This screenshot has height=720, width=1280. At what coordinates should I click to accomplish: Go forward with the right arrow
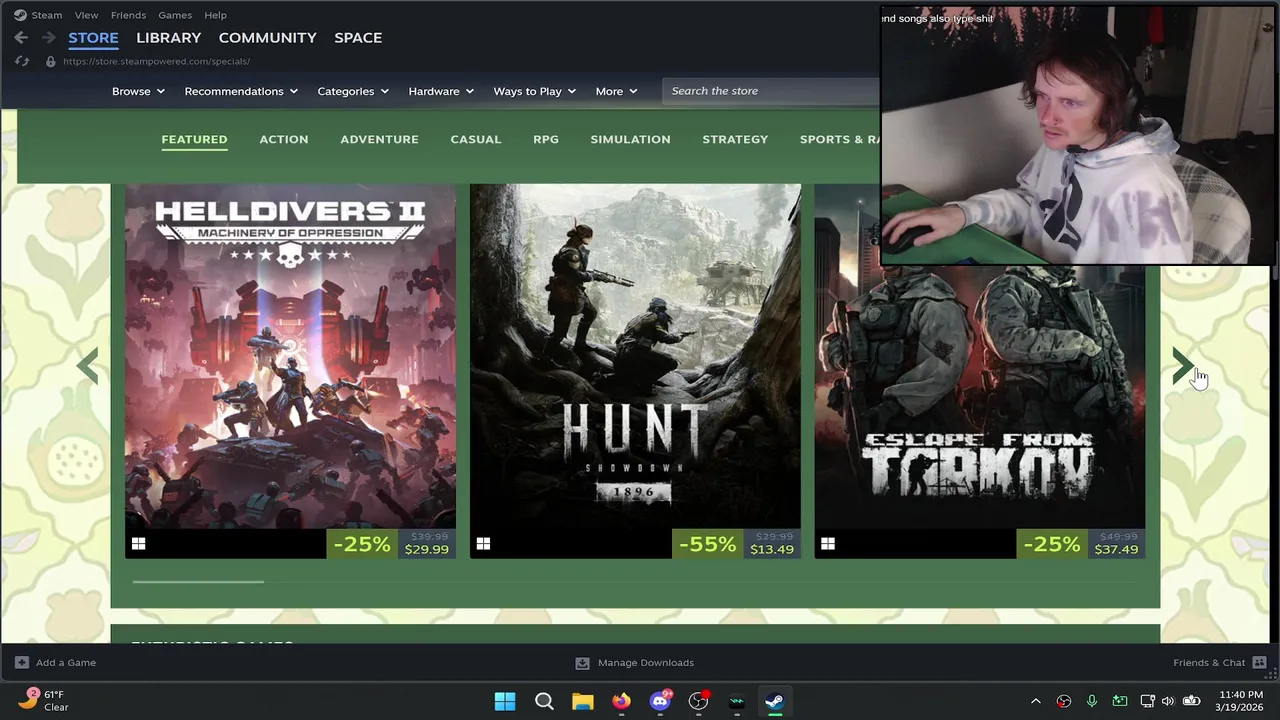[48, 38]
